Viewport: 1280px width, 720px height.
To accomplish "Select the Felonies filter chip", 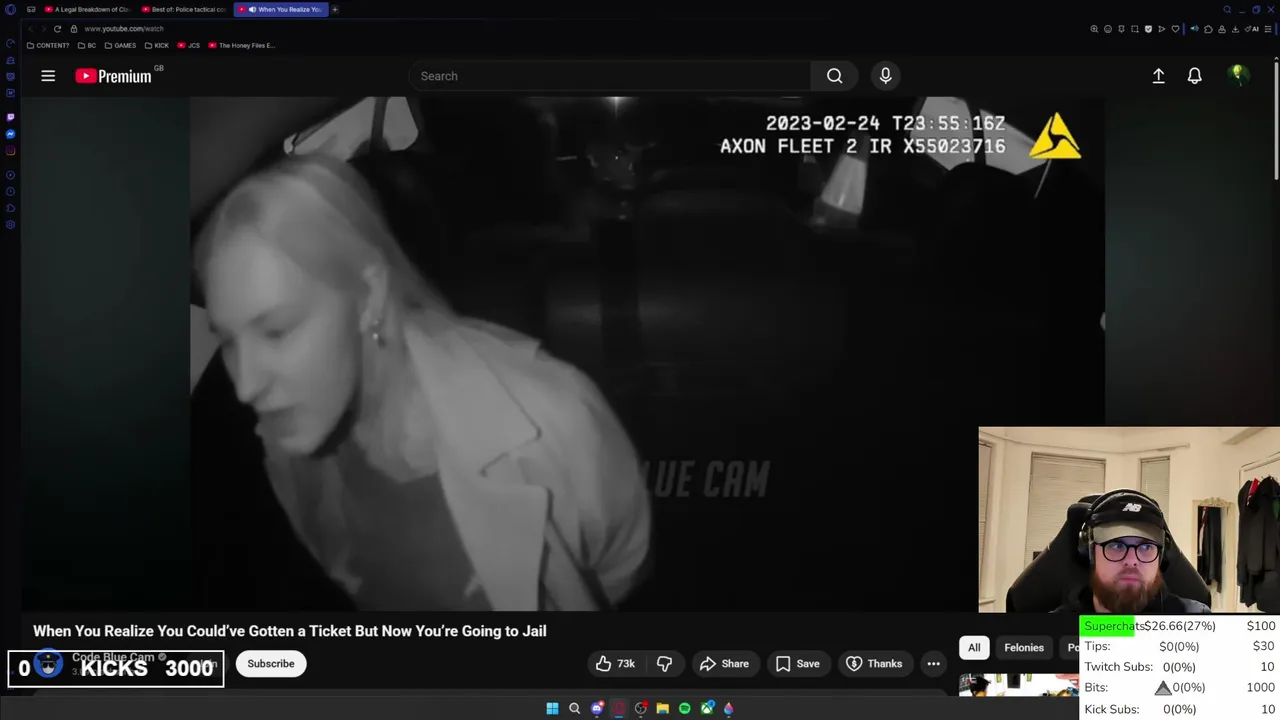I will click(1024, 648).
